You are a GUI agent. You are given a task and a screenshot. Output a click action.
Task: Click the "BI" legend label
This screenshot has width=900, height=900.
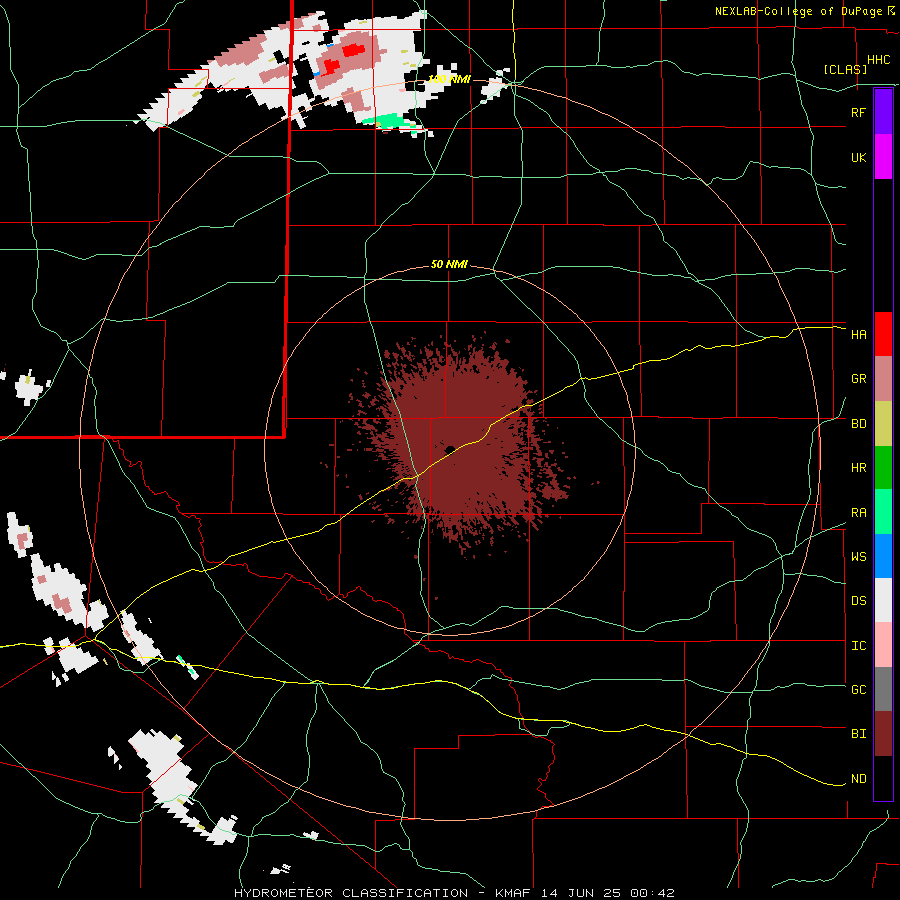pyautogui.click(x=858, y=734)
